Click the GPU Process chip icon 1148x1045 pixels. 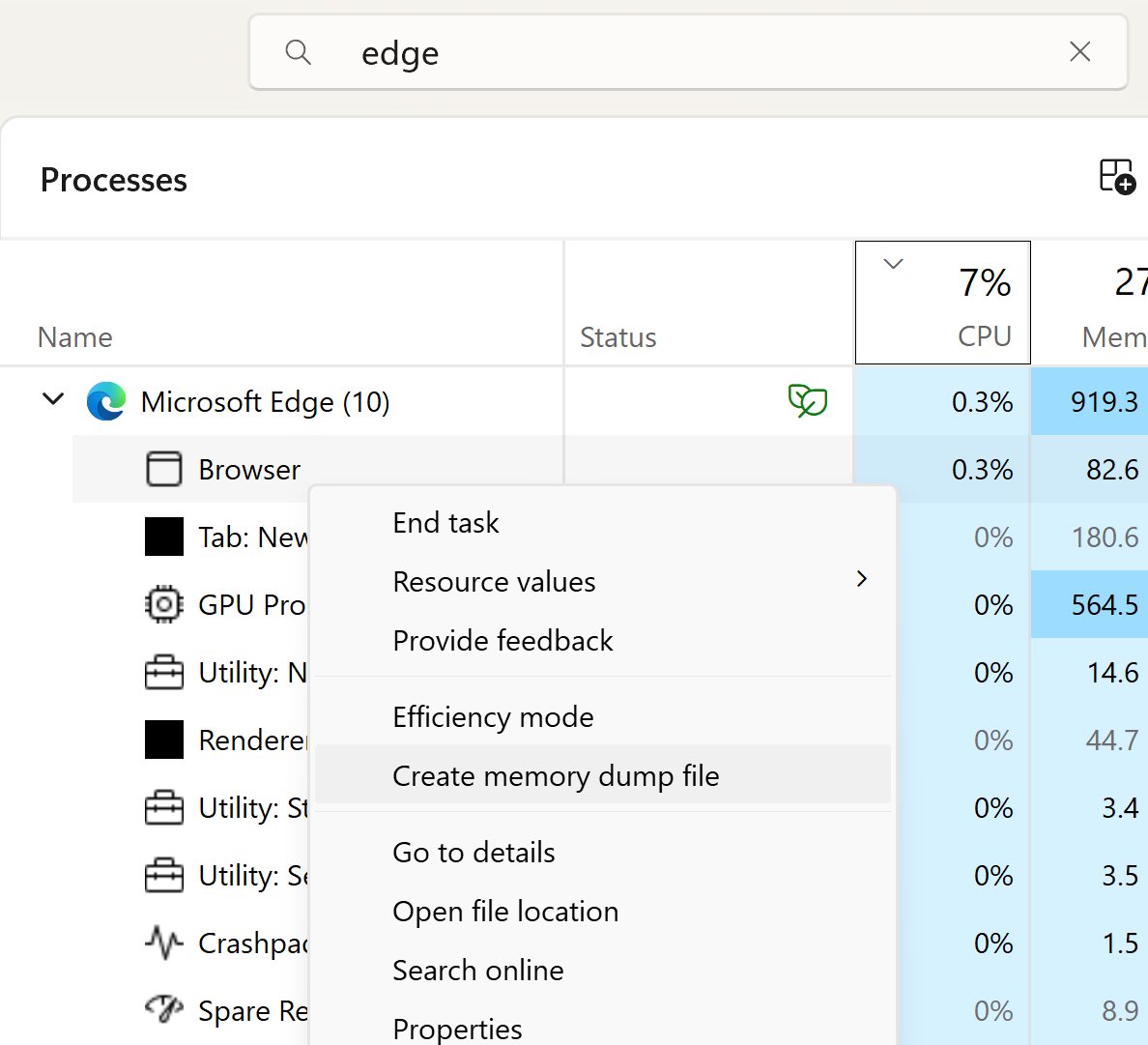click(164, 605)
